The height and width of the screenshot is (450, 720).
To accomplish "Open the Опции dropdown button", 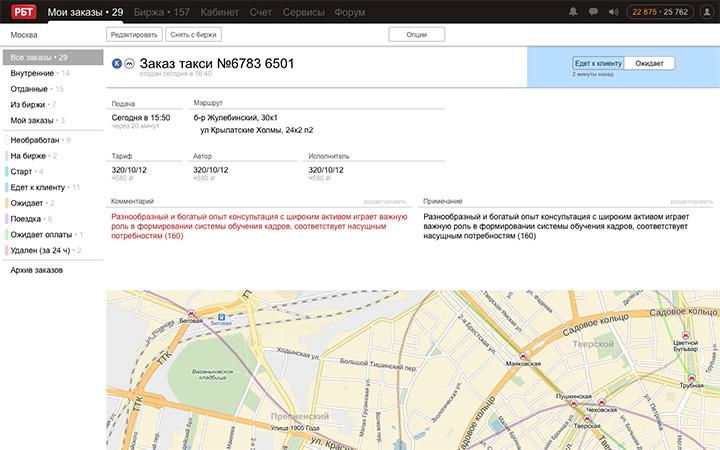I will [416, 34].
